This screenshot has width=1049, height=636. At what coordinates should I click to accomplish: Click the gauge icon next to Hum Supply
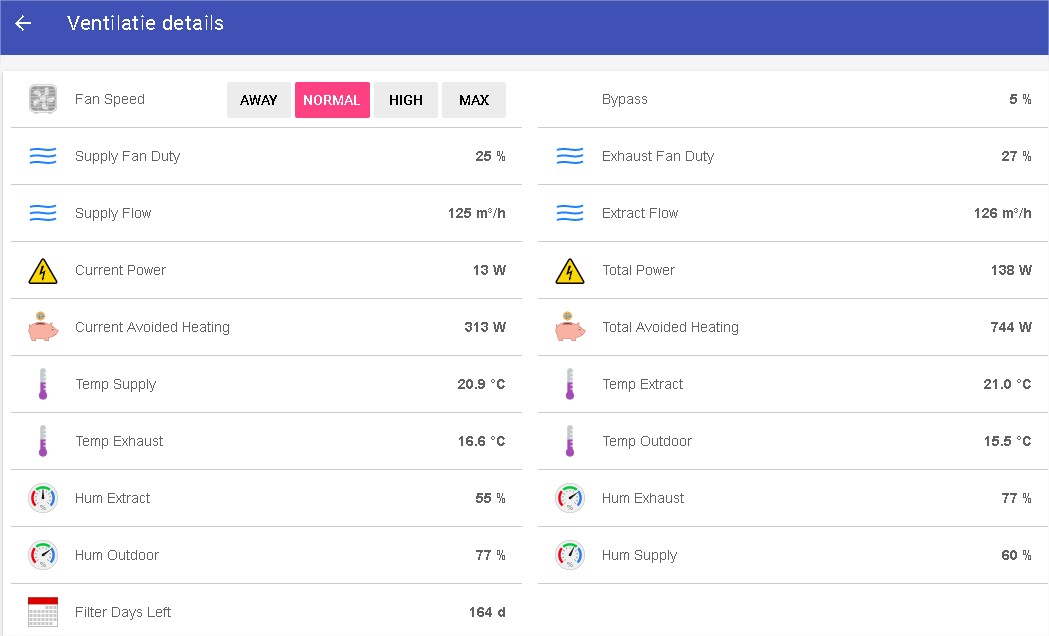(570, 556)
